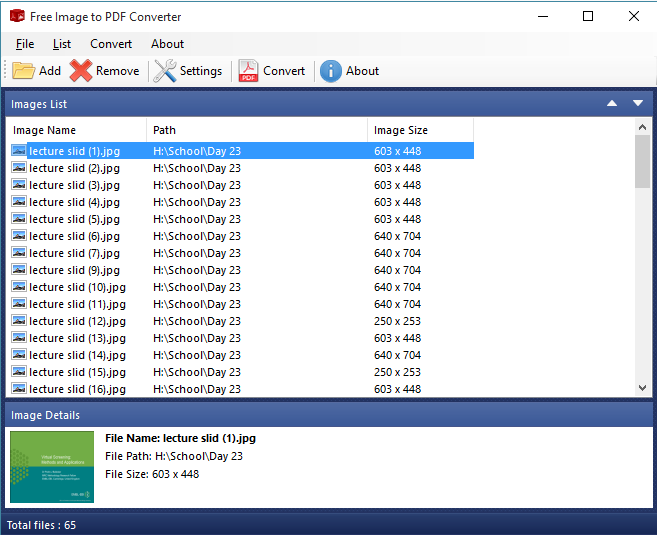The width and height of the screenshot is (657, 535).
Task: Click the Add folder icon in toolbar
Action: (x=23, y=71)
